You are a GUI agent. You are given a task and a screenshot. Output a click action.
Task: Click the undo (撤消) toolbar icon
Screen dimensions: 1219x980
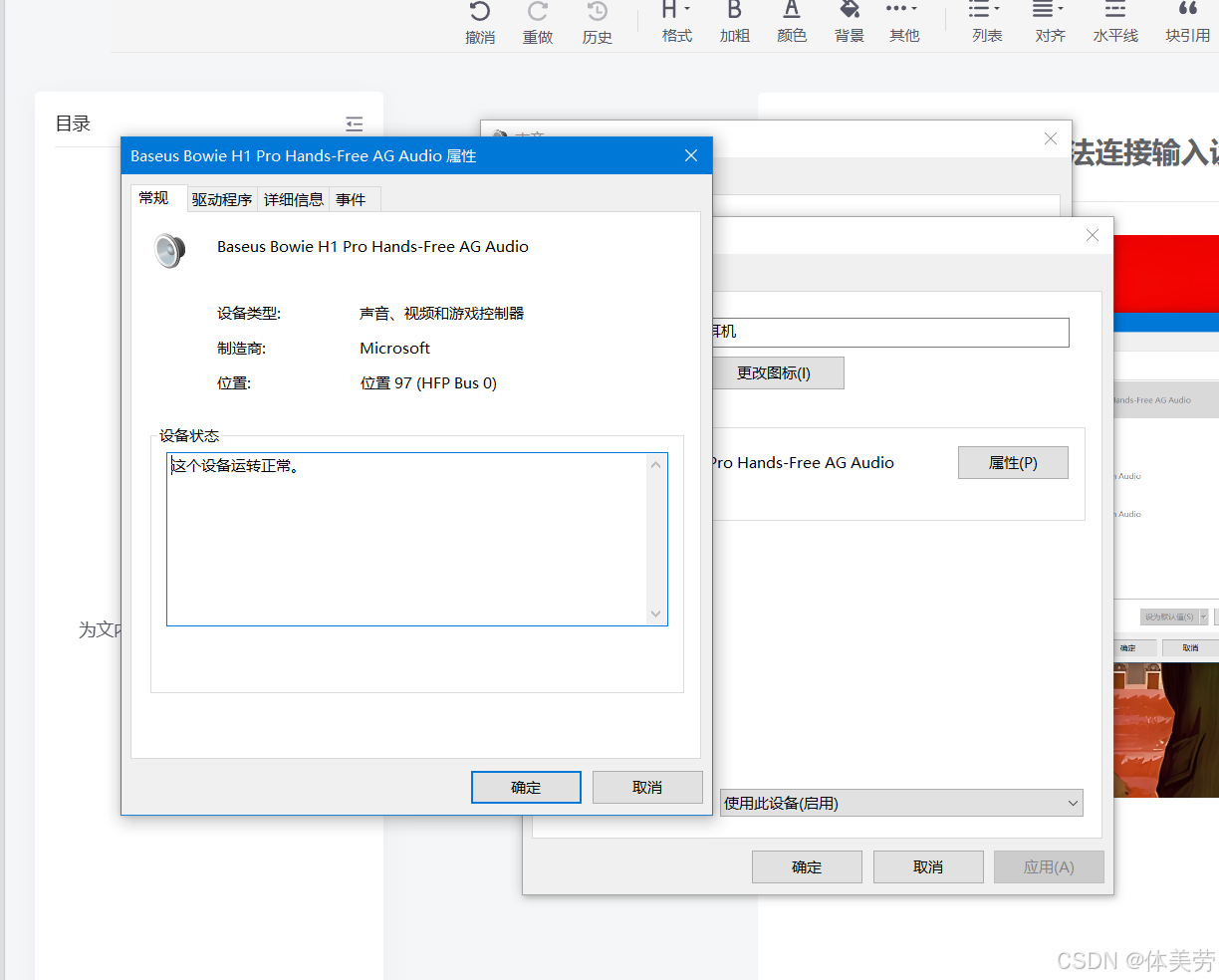pyautogui.click(x=480, y=22)
